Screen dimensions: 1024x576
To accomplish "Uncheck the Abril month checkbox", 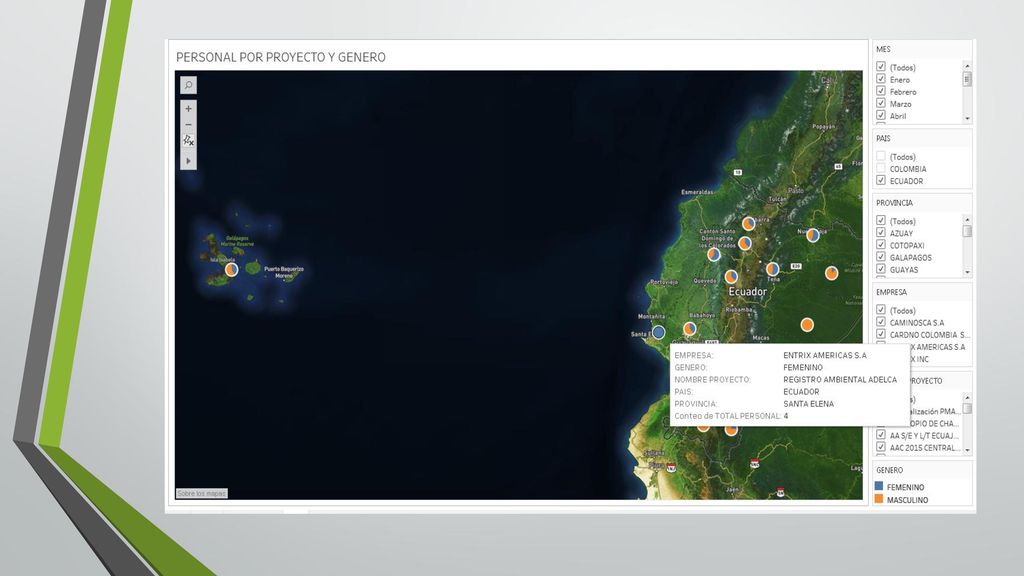I will coord(881,116).
